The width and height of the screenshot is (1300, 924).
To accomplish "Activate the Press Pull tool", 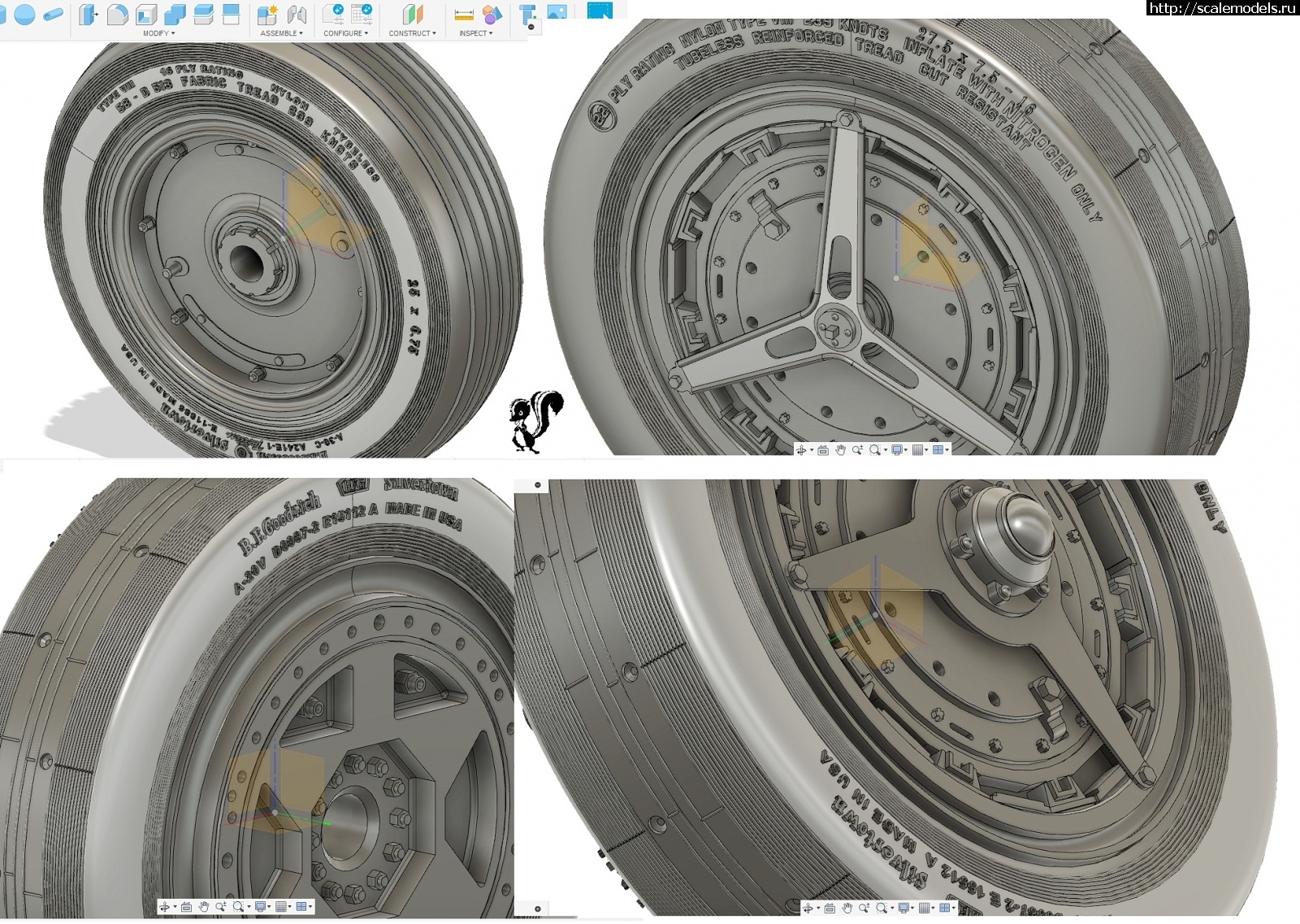I will (89, 14).
